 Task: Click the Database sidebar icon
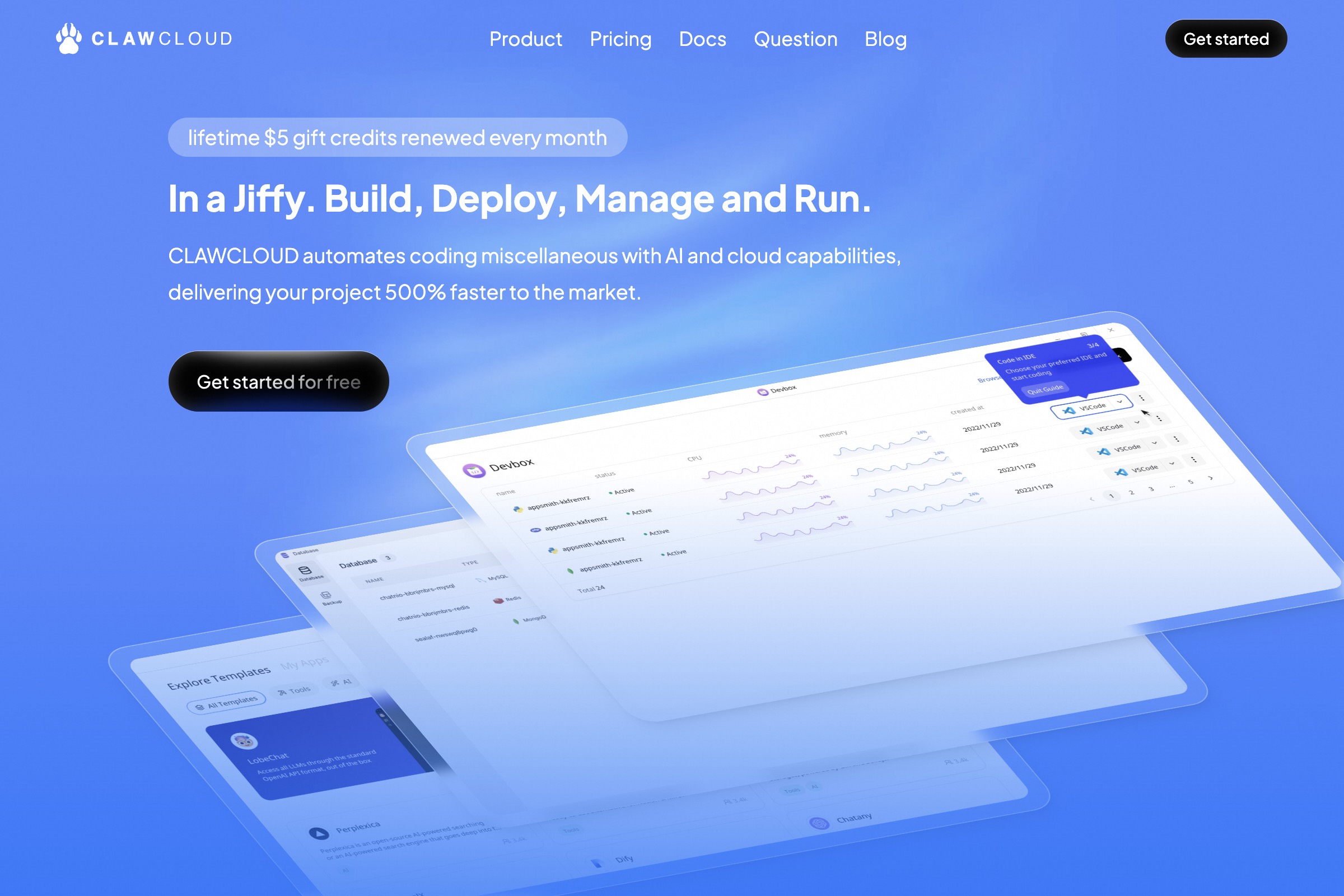click(x=305, y=571)
